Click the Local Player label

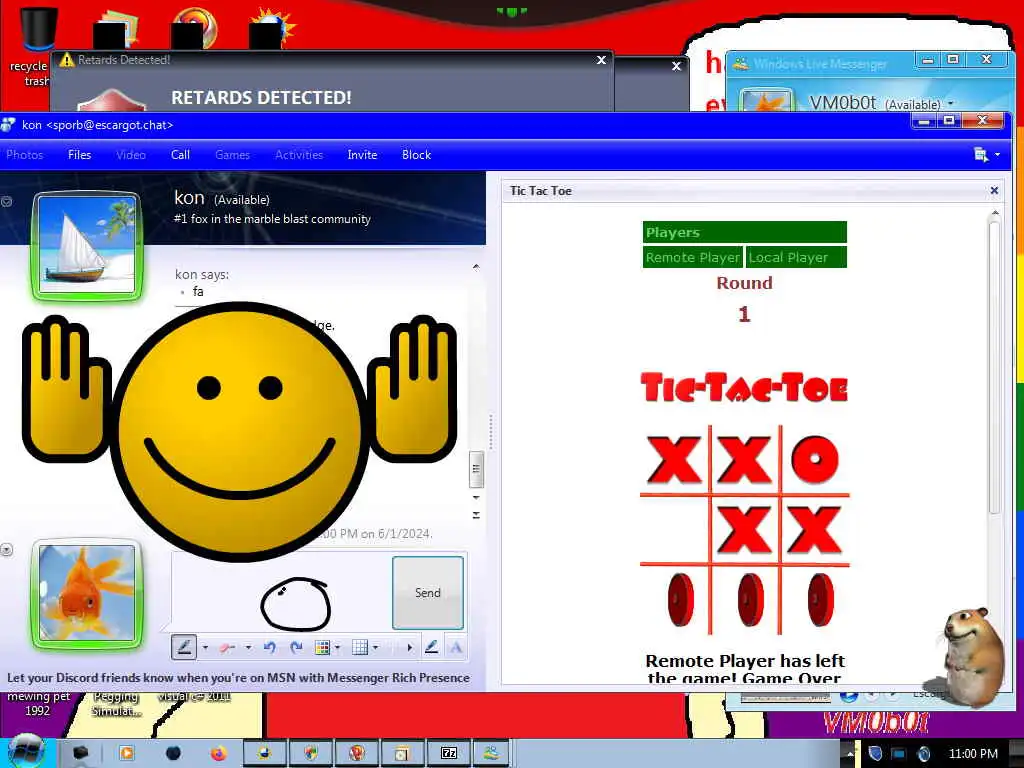tap(796, 257)
